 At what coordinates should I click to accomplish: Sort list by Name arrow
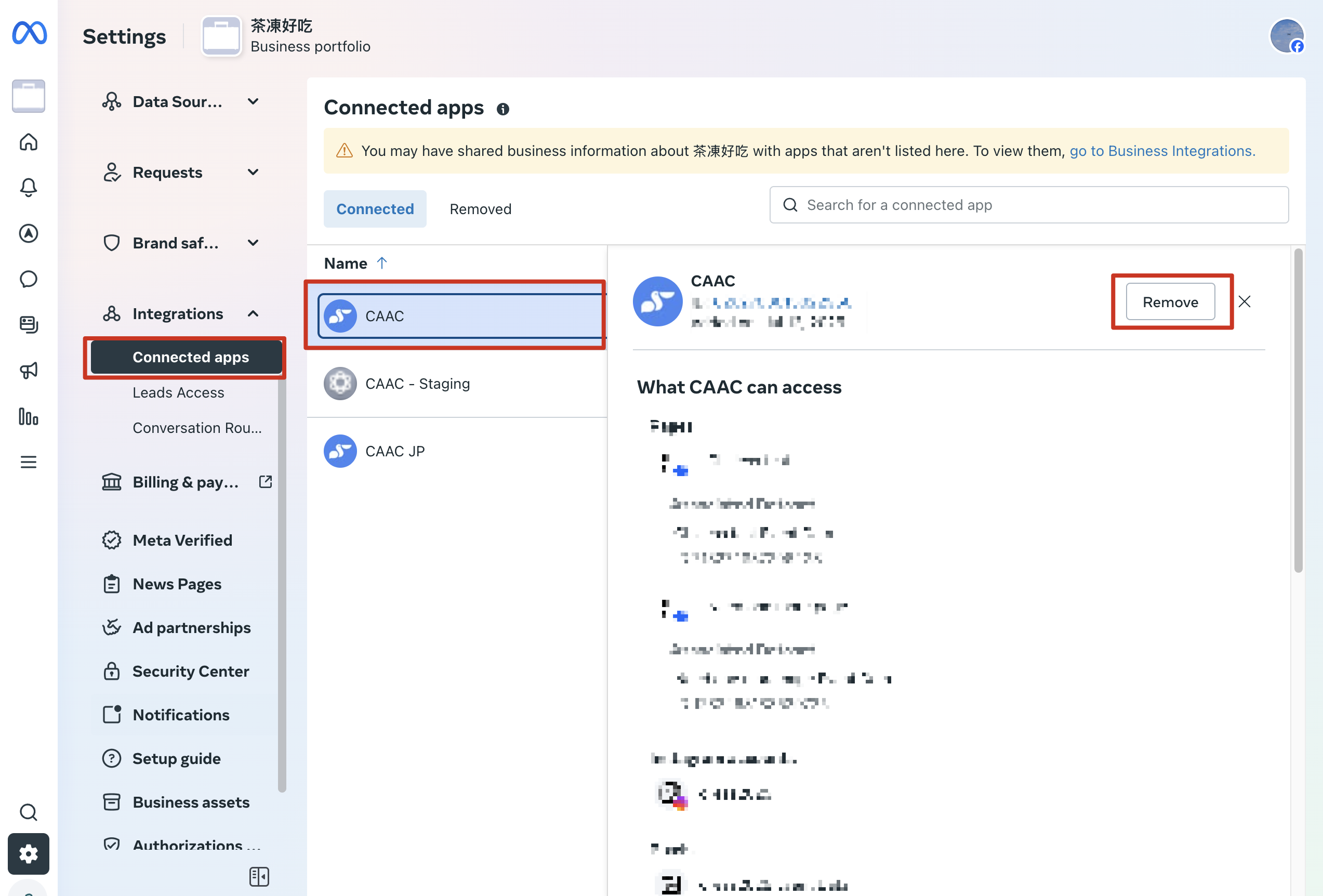(x=382, y=262)
